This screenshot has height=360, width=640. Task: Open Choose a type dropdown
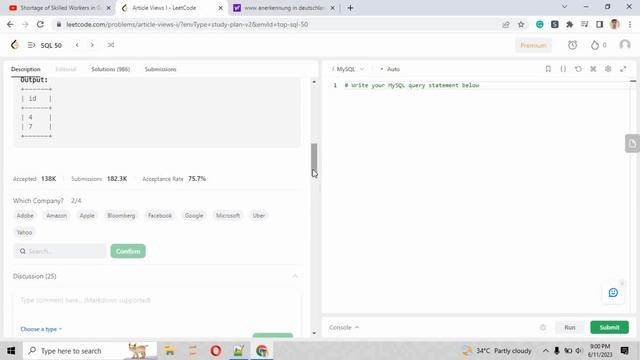tap(41, 329)
